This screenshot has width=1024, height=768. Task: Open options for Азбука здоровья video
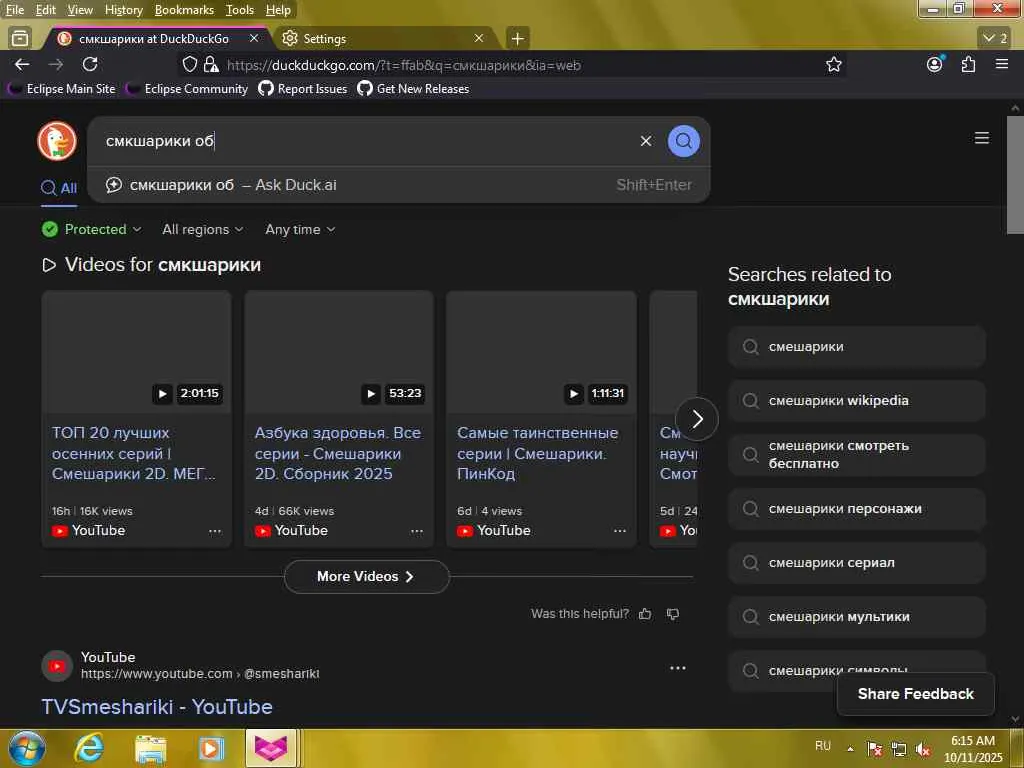coord(417,531)
